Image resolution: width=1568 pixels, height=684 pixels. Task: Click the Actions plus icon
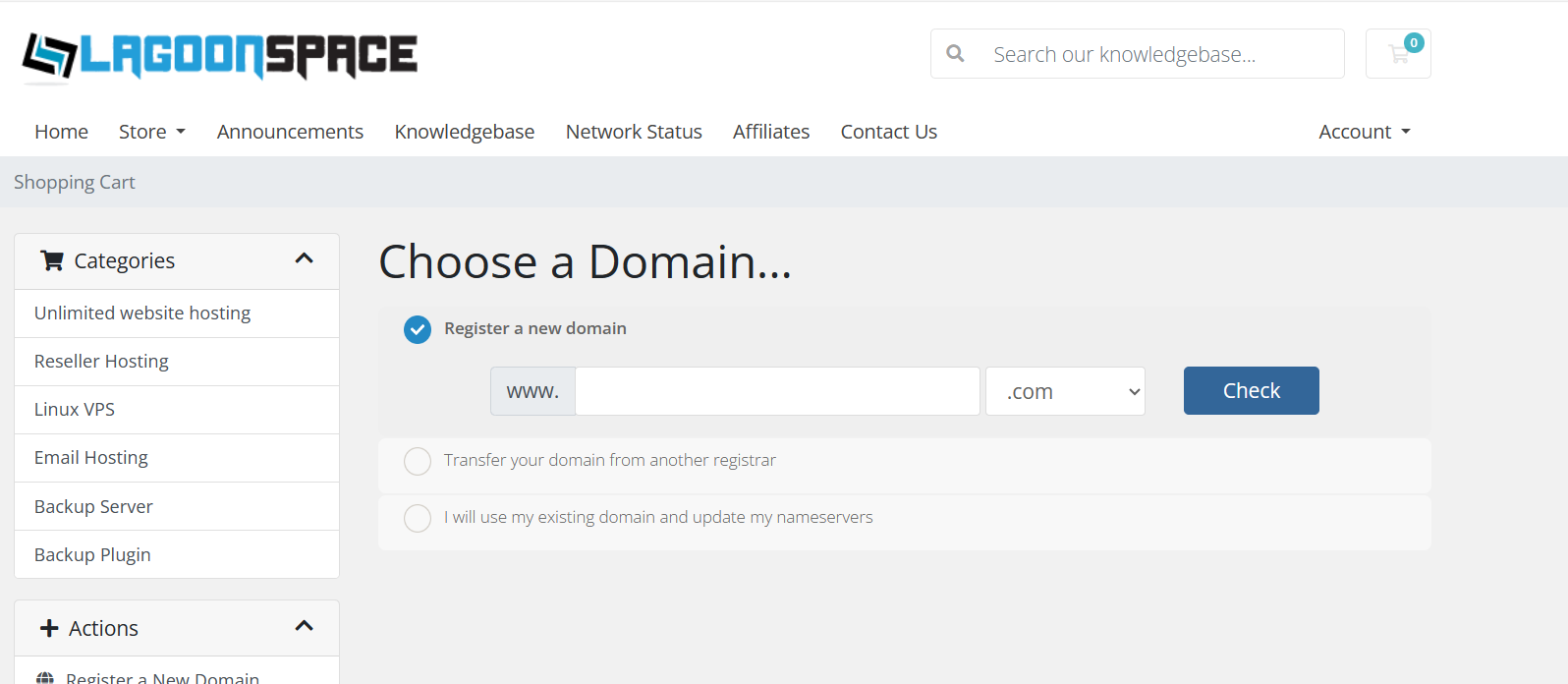point(49,628)
